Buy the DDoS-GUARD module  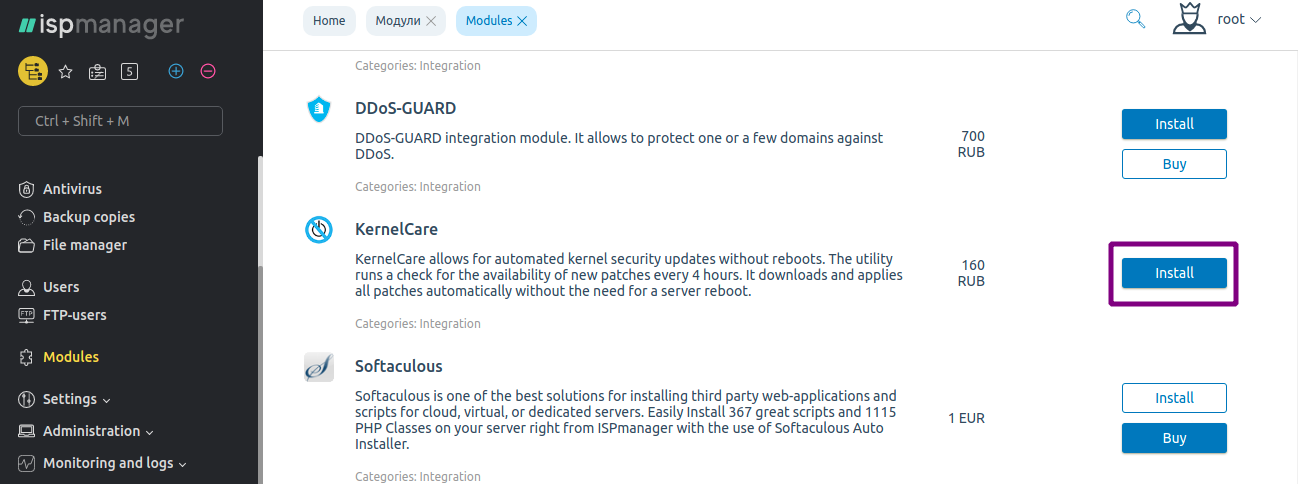point(1174,164)
